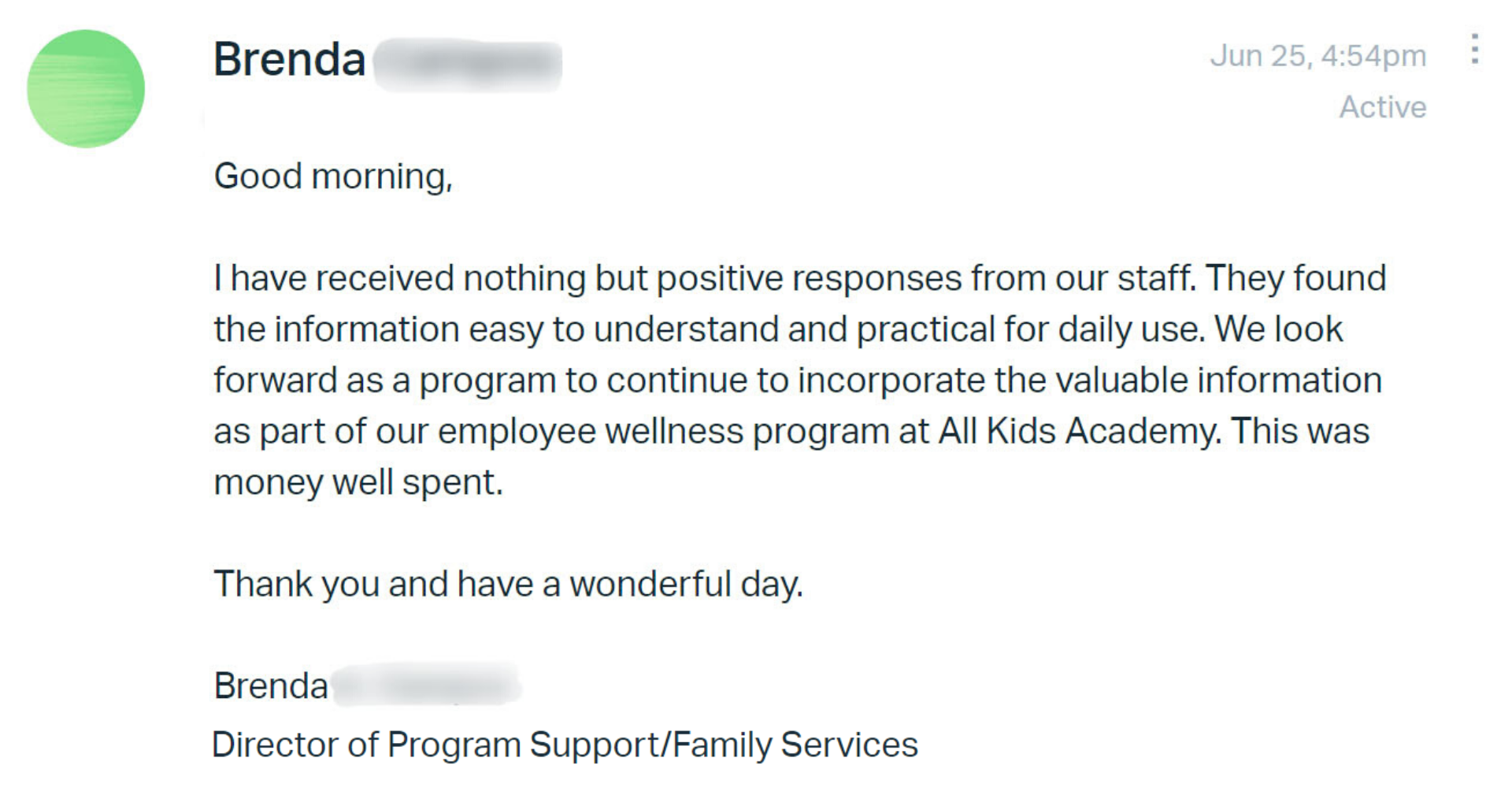The width and height of the screenshot is (1512, 810).
Task: Click the words valuable information
Action: 1219,381
